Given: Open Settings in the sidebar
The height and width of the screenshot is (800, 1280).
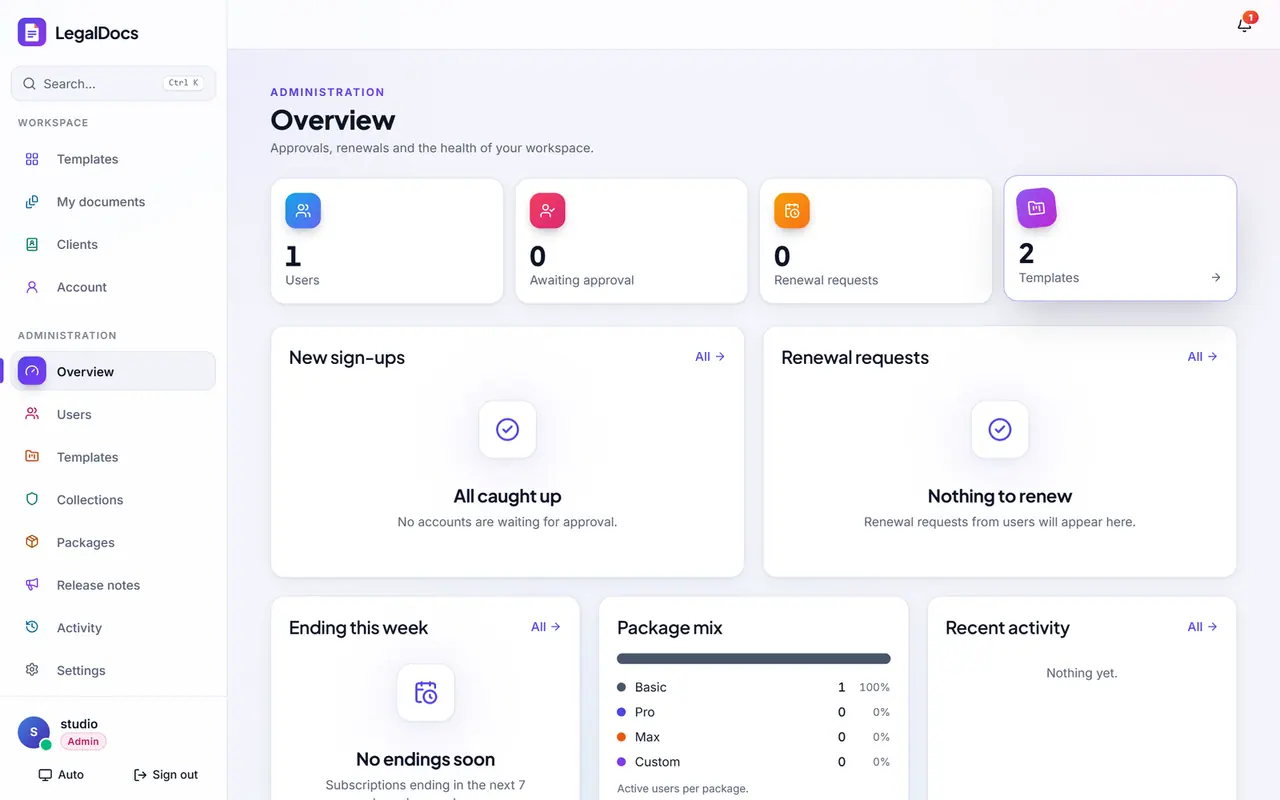Looking at the screenshot, I should tap(113, 670).
